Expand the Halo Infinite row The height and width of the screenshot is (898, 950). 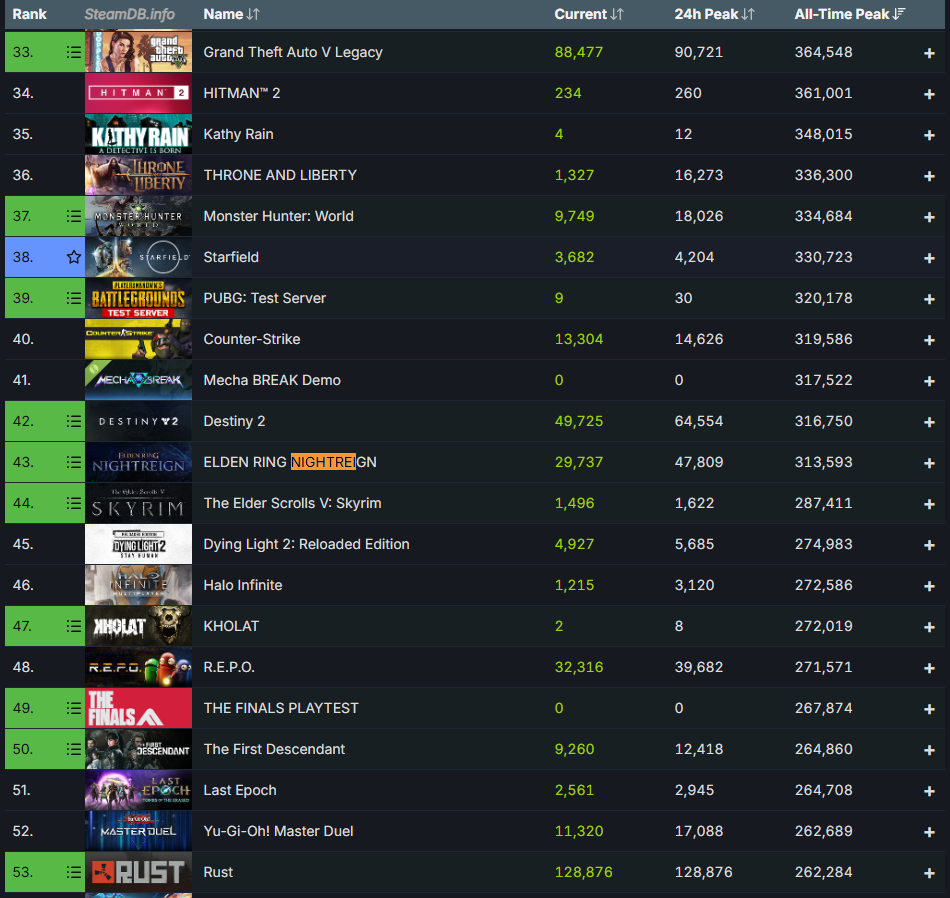click(929, 586)
